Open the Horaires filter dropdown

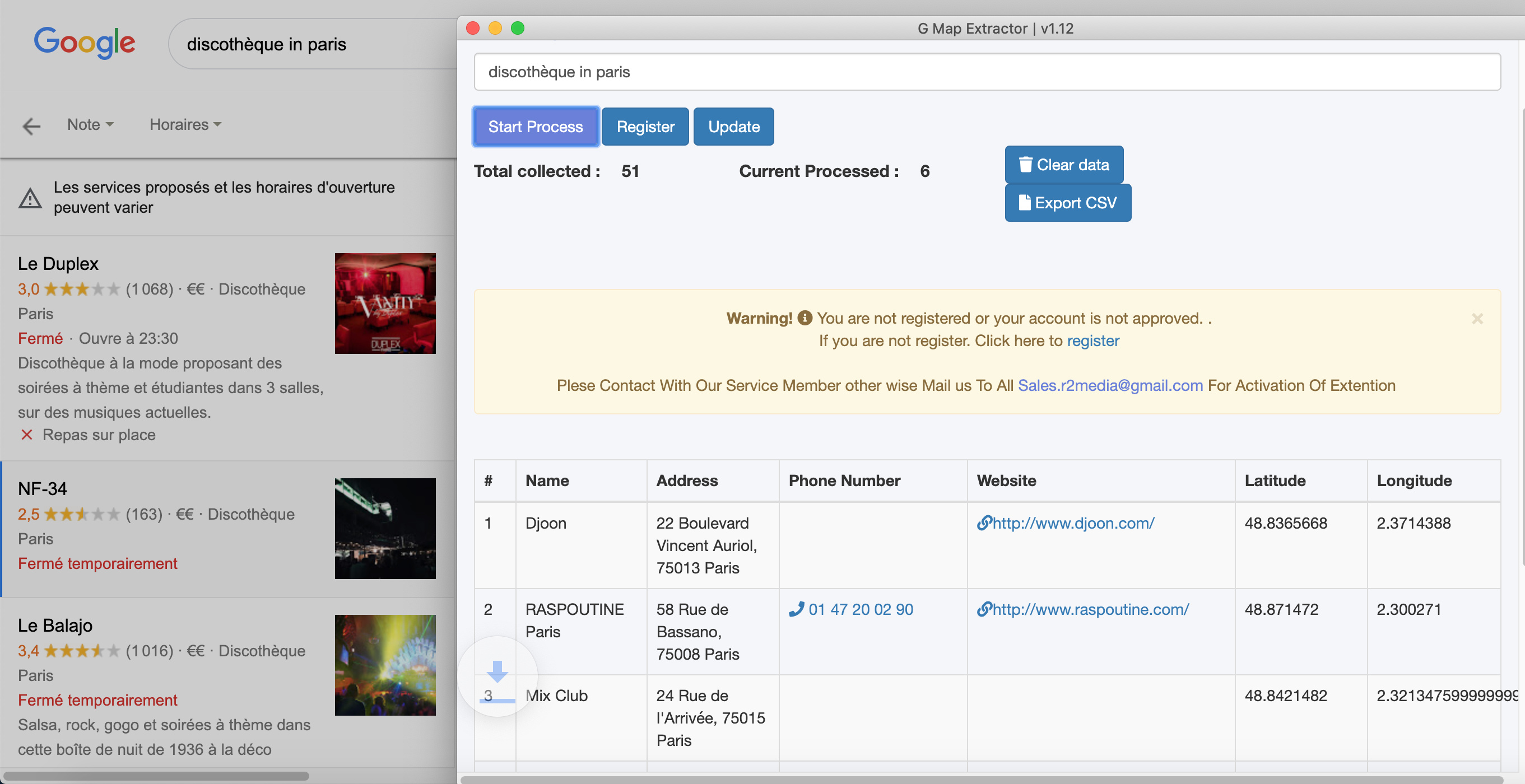pos(185,124)
